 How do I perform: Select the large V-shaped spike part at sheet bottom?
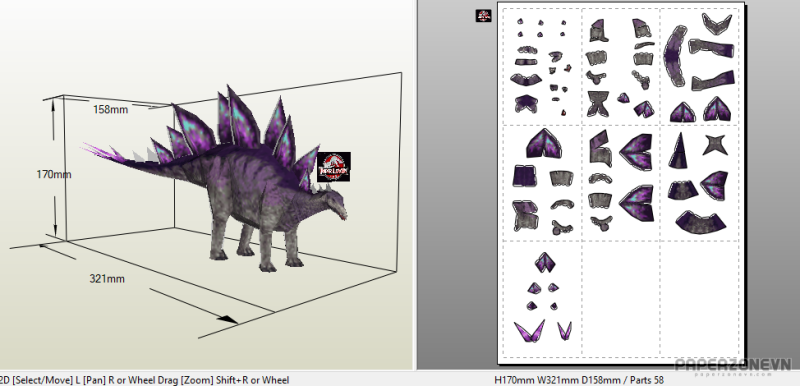(529, 331)
